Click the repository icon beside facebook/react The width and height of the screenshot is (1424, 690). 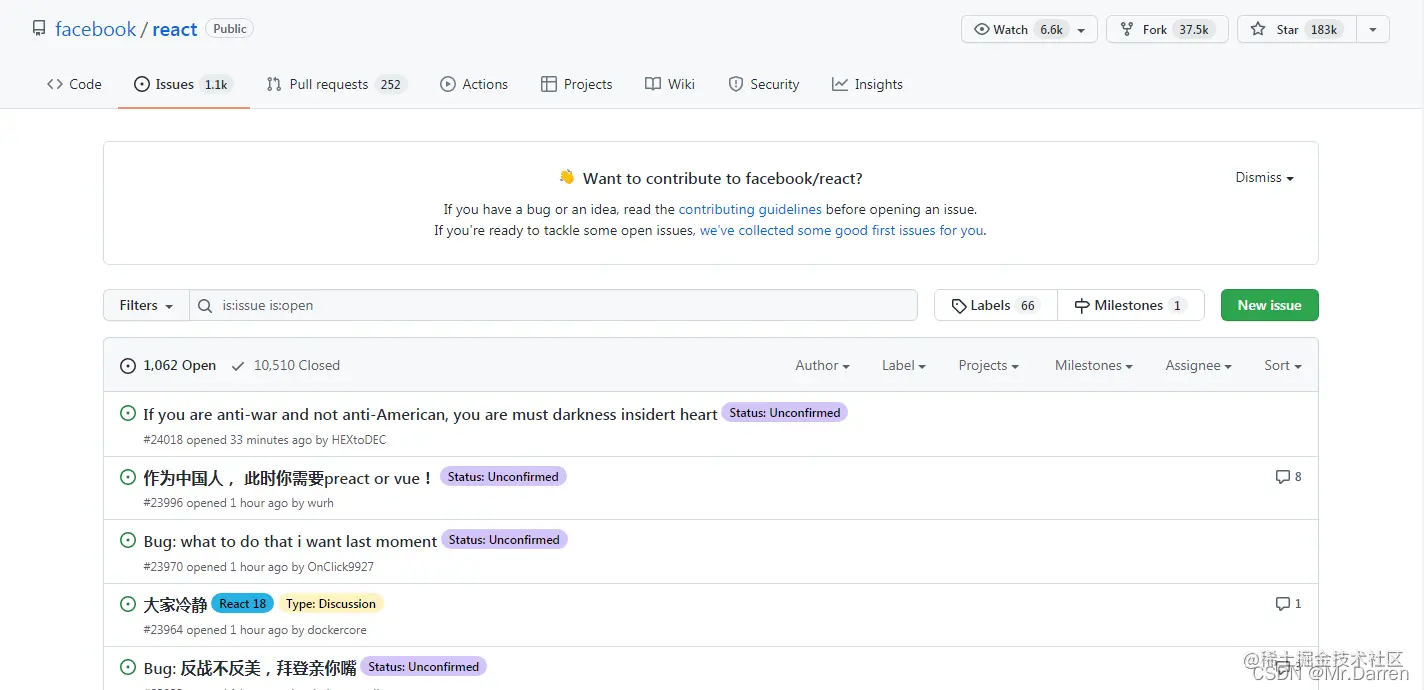[39, 29]
